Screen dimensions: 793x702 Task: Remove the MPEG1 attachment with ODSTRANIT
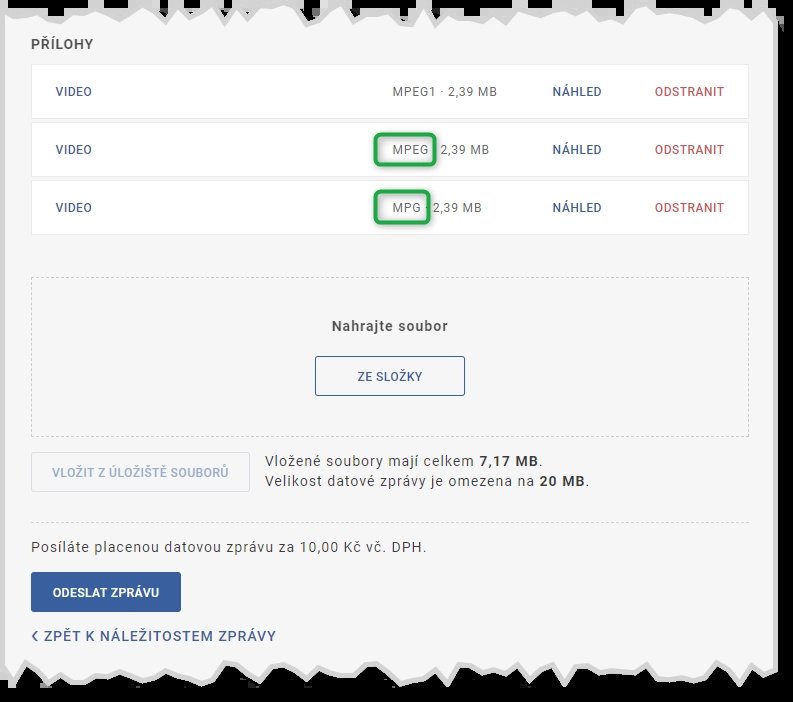tap(689, 92)
